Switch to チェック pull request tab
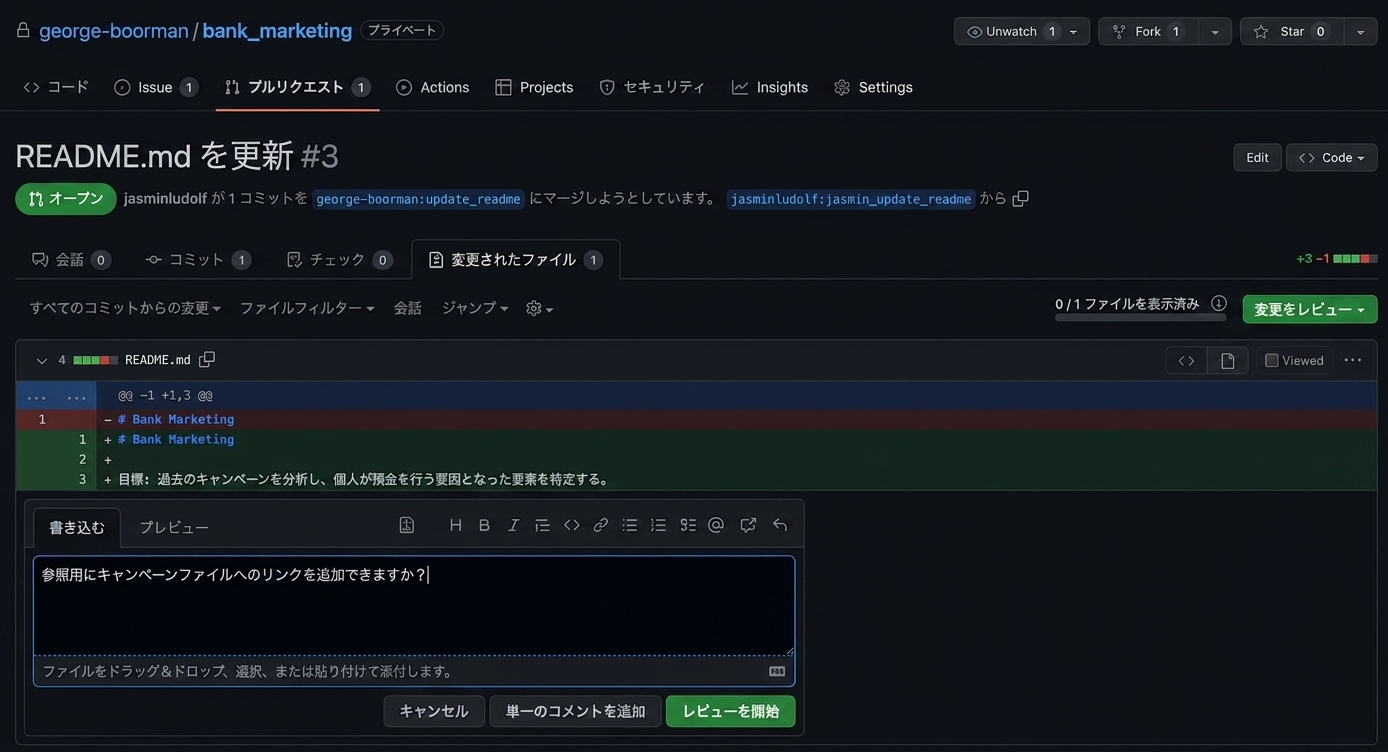The image size is (1388, 752). [339, 260]
